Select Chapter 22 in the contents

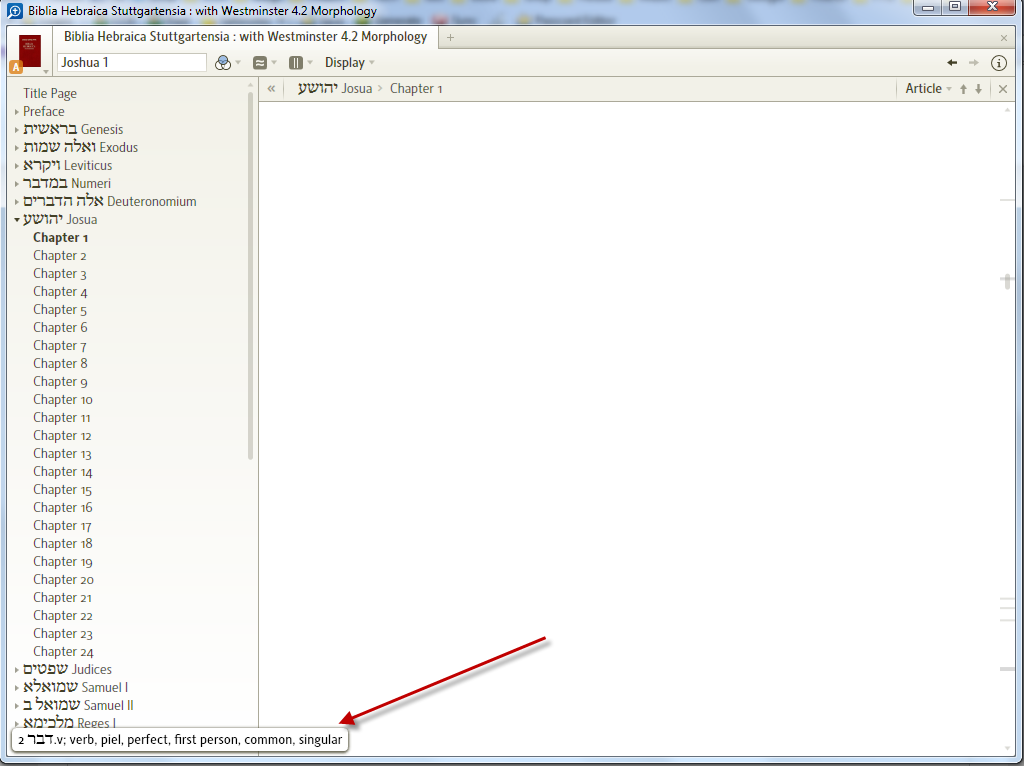[63, 616]
